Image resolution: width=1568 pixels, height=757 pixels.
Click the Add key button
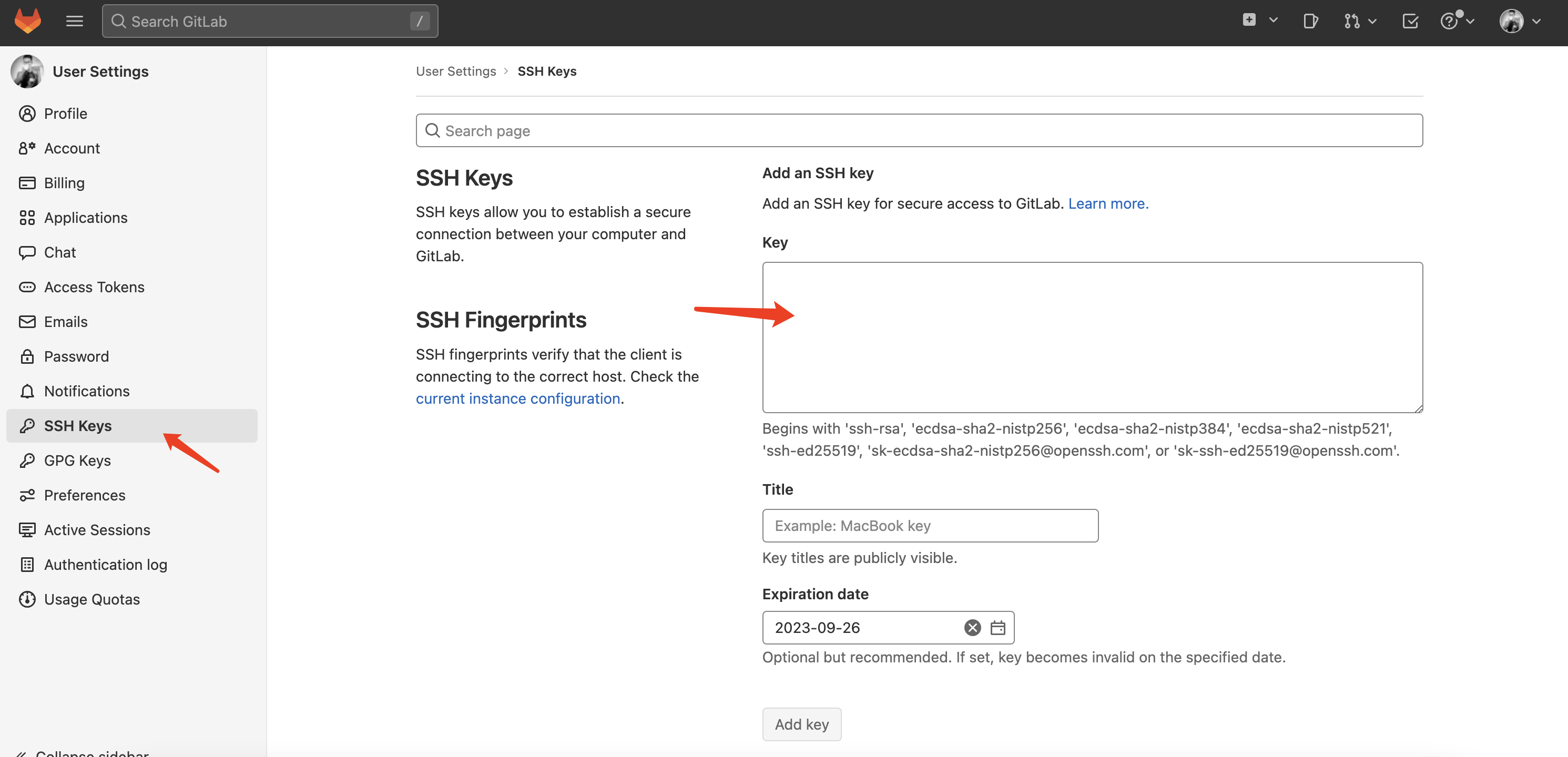[x=801, y=724]
